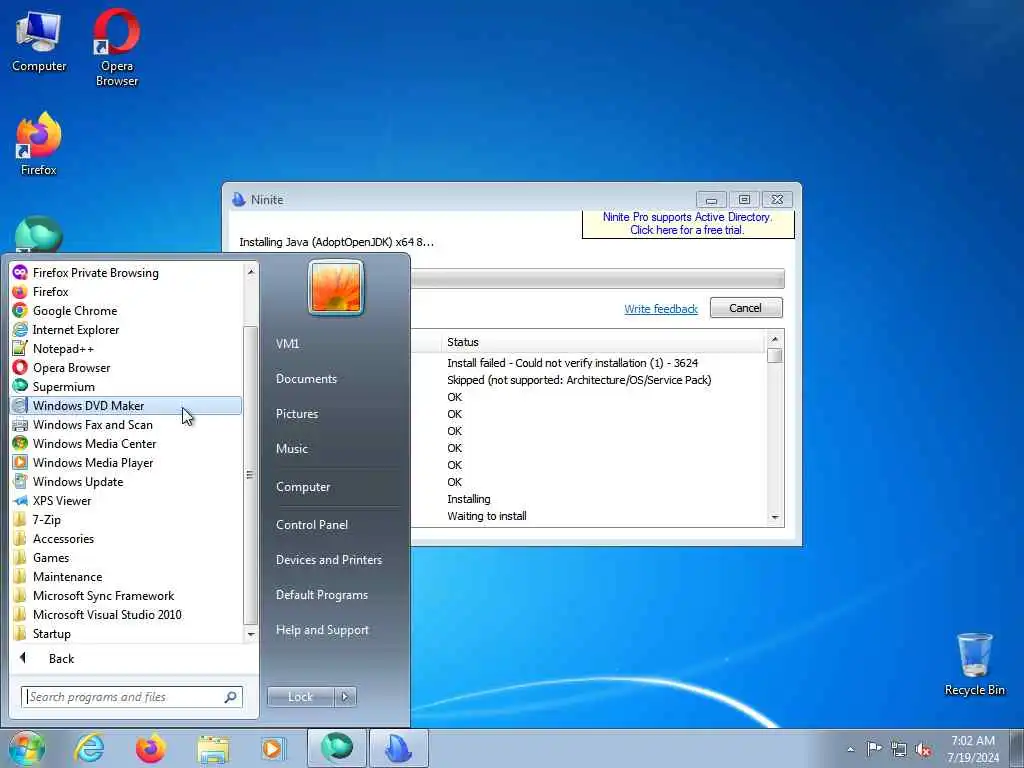Show hidden system tray icons
Image resolution: width=1024 pixels, height=768 pixels.
point(850,750)
